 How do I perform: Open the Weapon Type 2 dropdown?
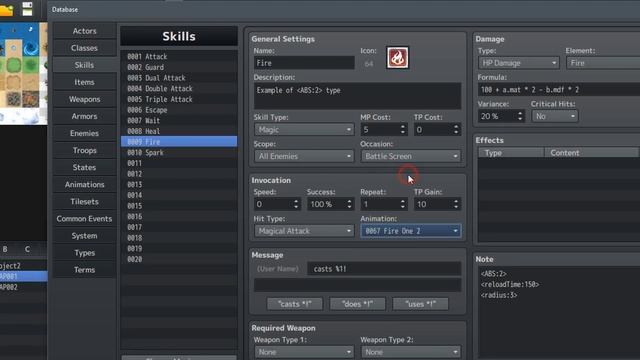pyautogui.click(x=411, y=352)
